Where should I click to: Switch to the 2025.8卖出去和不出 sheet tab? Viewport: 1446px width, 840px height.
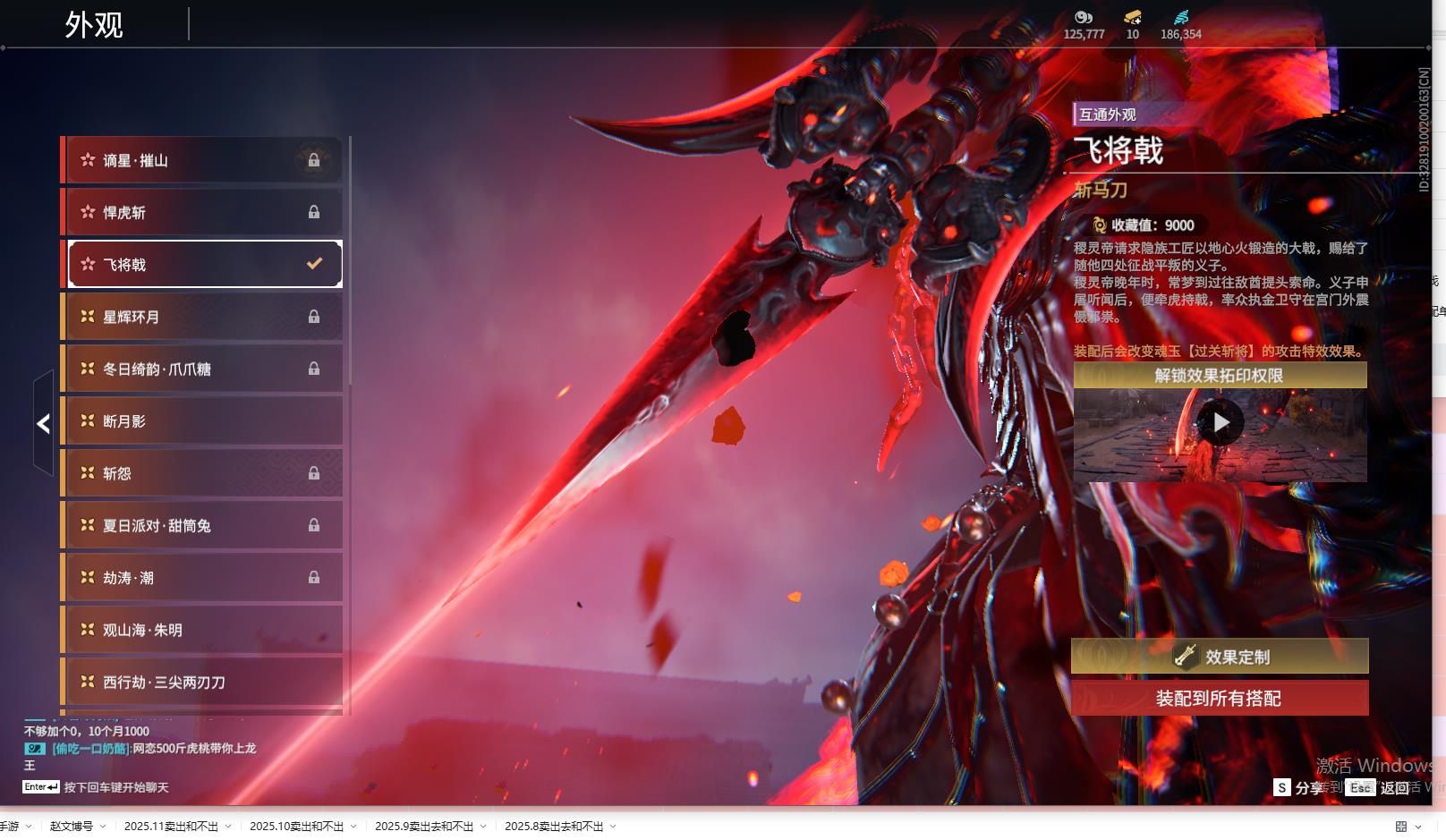coord(554,827)
